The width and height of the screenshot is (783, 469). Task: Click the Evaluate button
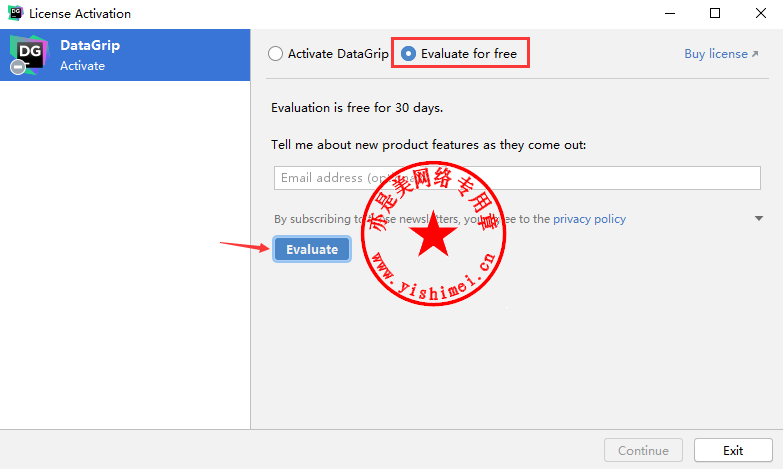pyautogui.click(x=312, y=249)
